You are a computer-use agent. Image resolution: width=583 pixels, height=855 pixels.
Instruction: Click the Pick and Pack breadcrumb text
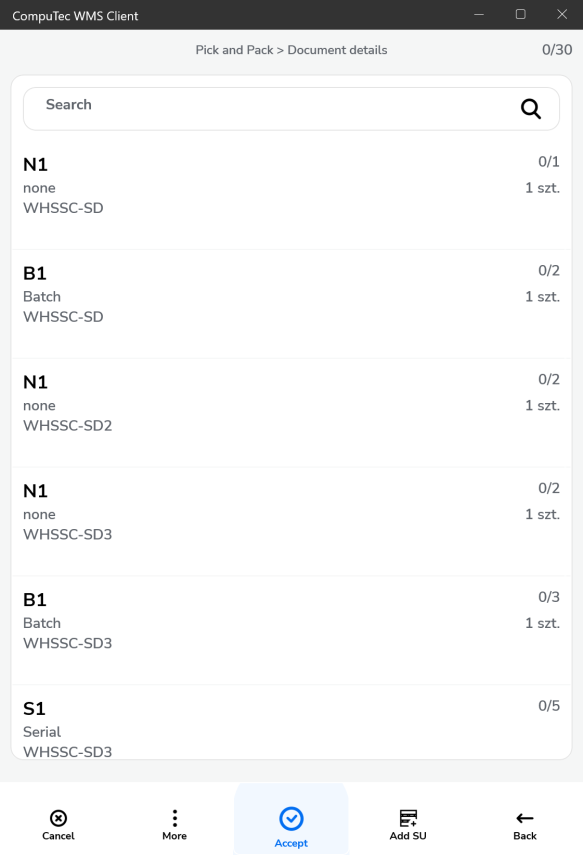coord(235,50)
